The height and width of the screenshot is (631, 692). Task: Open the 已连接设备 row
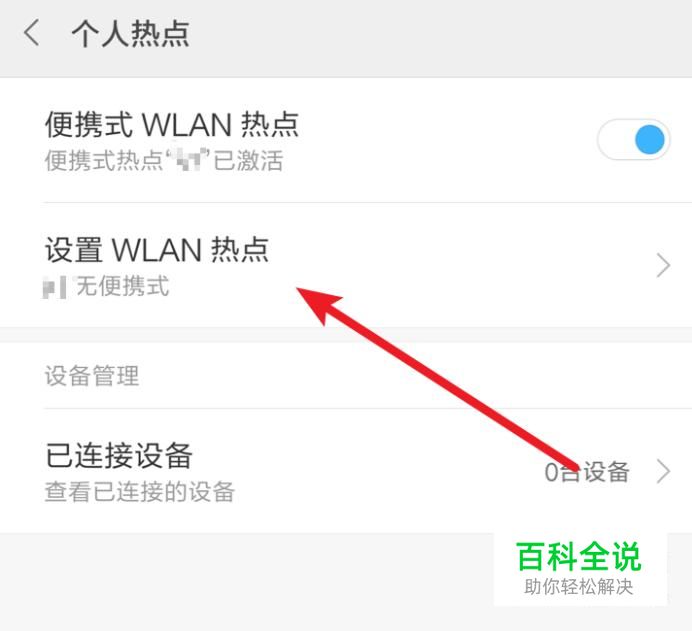tap(346, 471)
